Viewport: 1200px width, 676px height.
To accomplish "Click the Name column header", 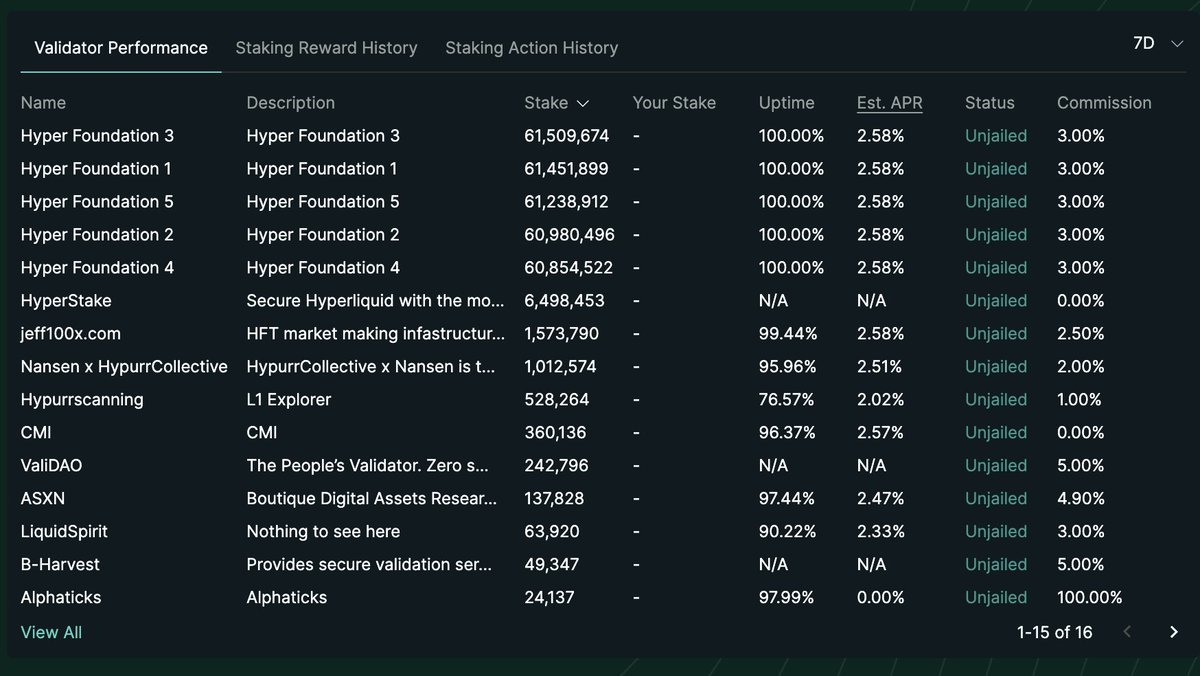I will pos(41,103).
